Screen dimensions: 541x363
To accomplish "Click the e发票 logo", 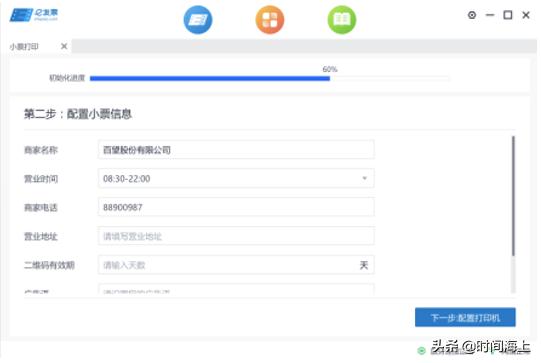I will pyautogui.click(x=34, y=15).
